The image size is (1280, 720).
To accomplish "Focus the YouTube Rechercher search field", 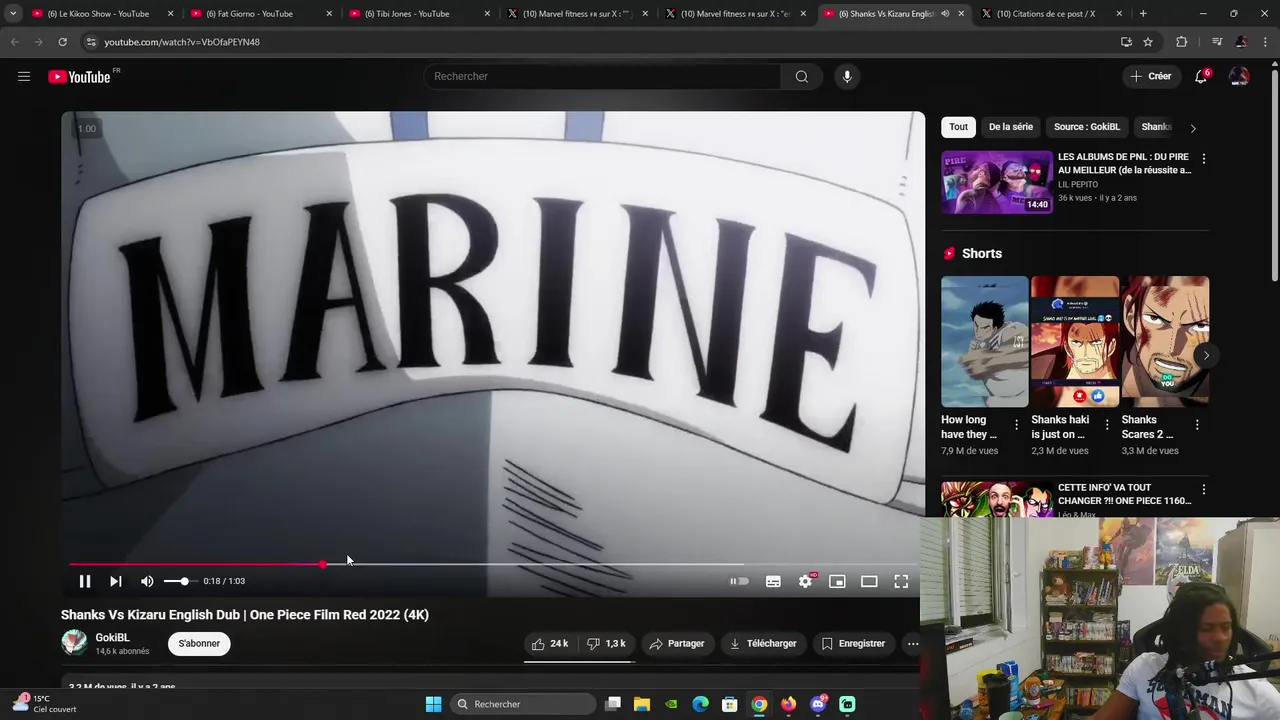I will point(603,77).
